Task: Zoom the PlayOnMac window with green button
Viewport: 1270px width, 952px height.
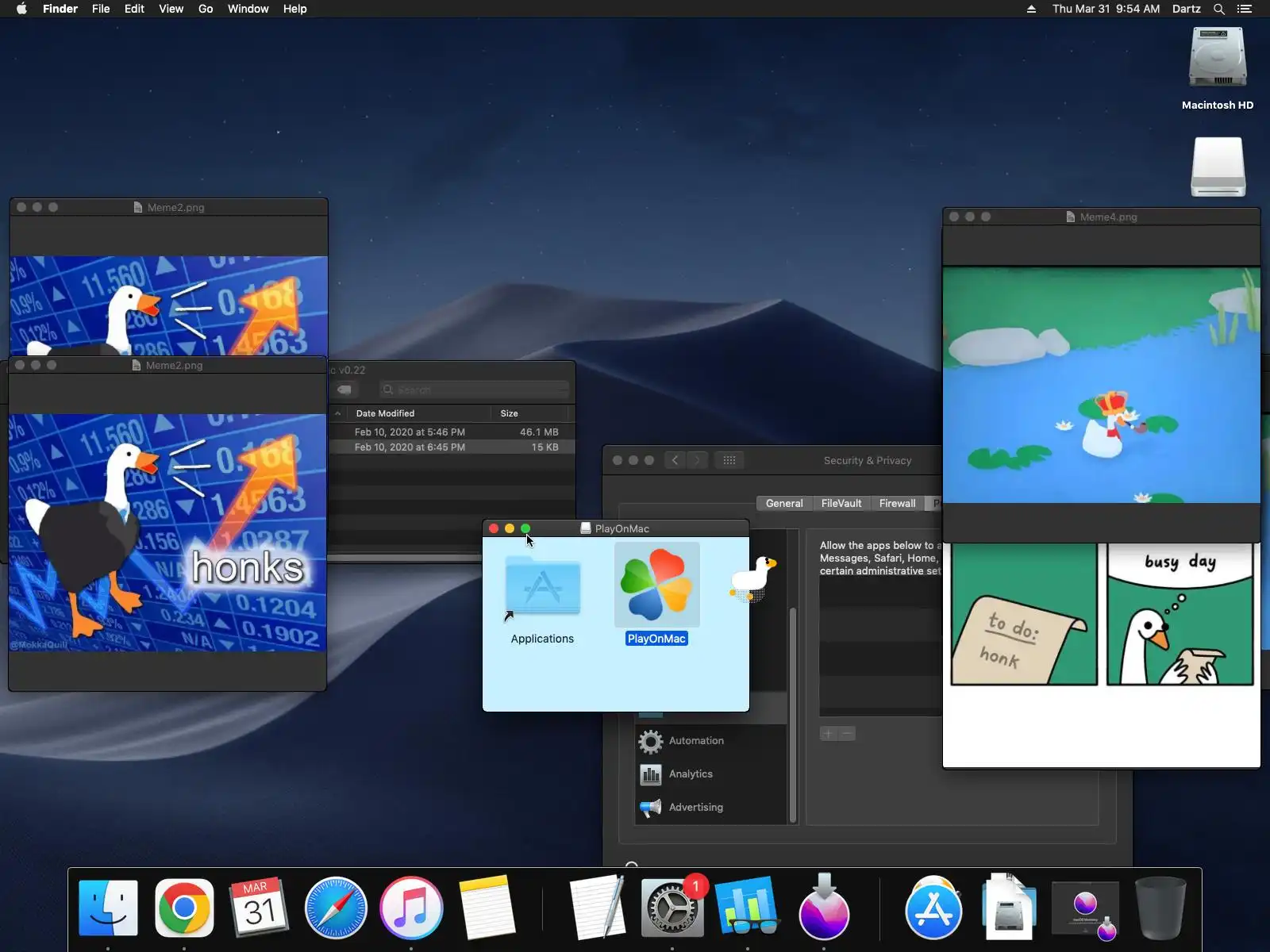Action: click(x=525, y=528)
